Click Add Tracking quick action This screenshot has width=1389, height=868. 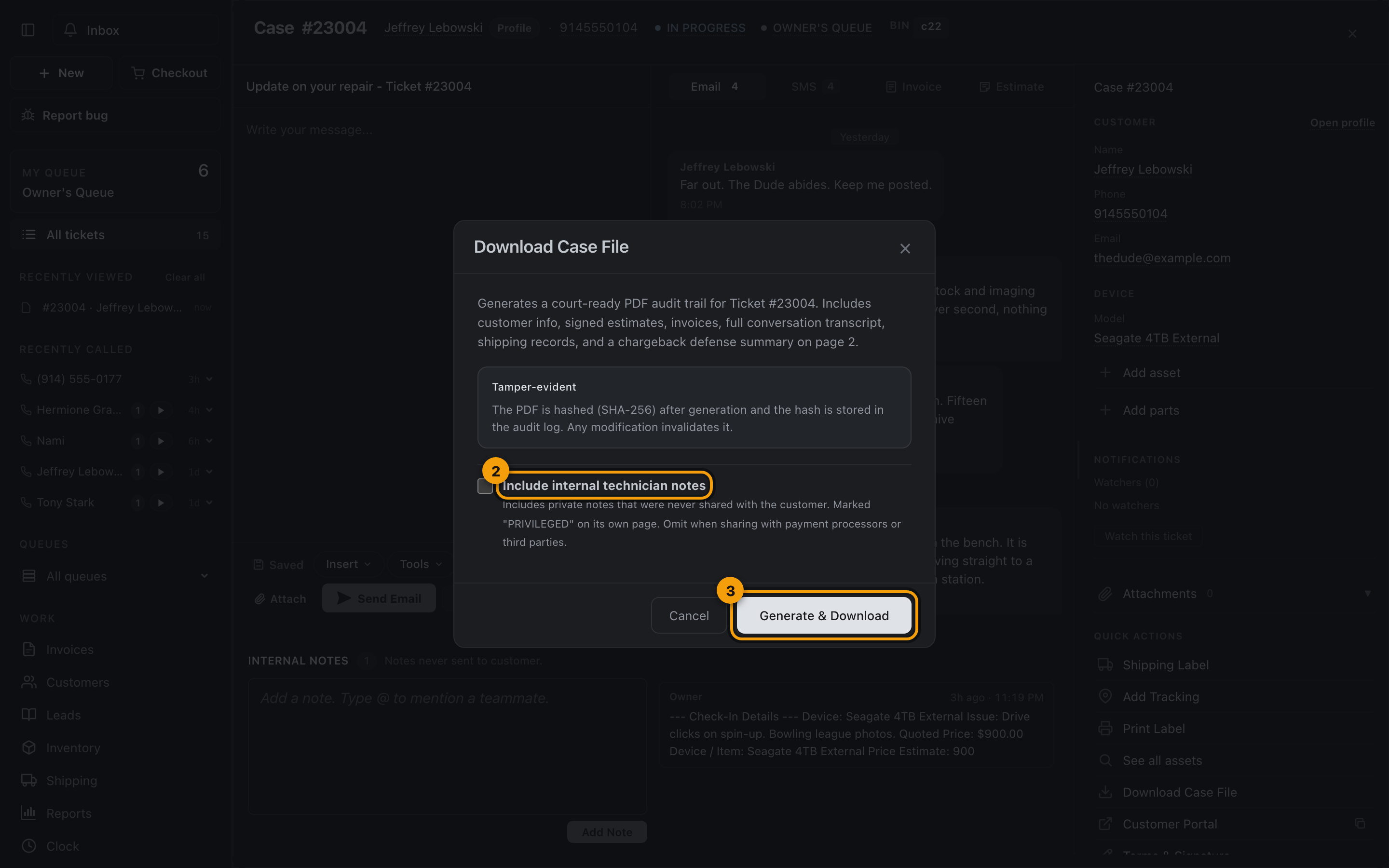tap(1148, 696)
